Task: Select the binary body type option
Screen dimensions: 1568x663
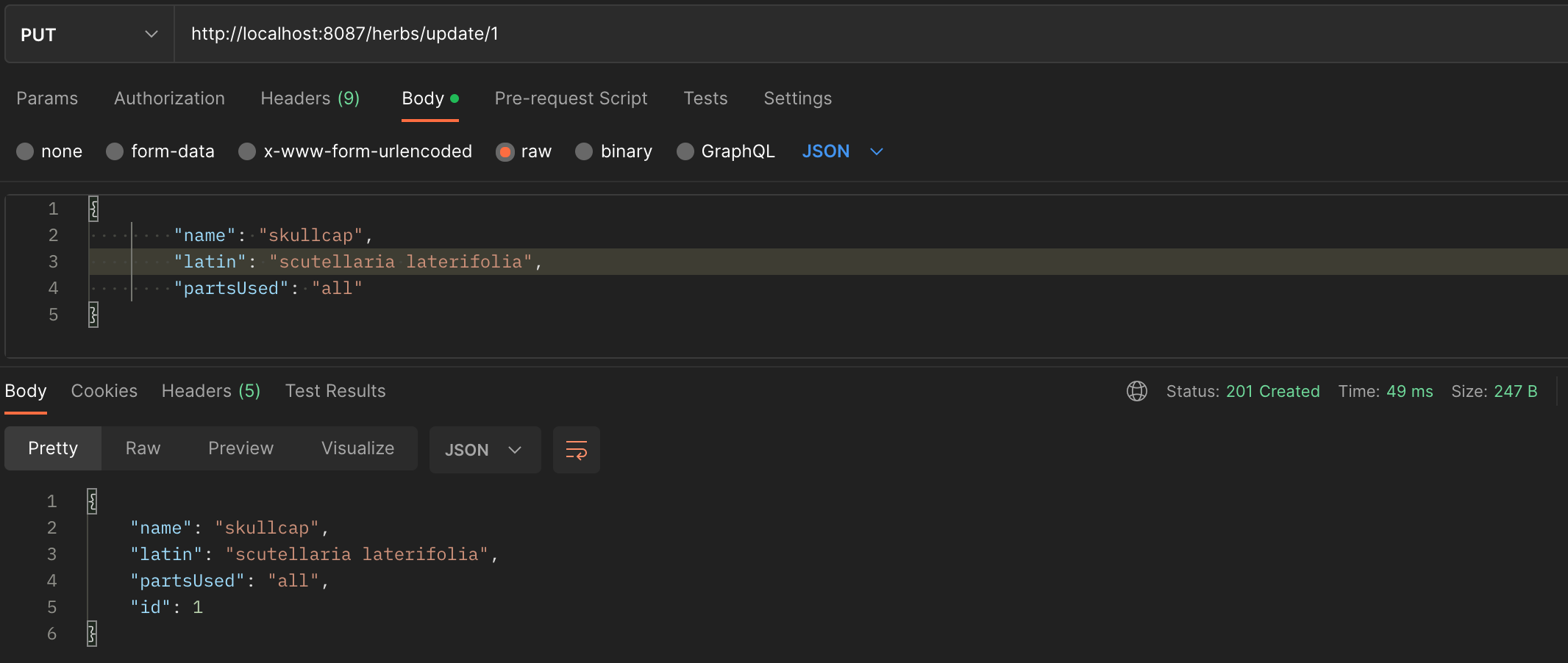Action: [585, 151]
